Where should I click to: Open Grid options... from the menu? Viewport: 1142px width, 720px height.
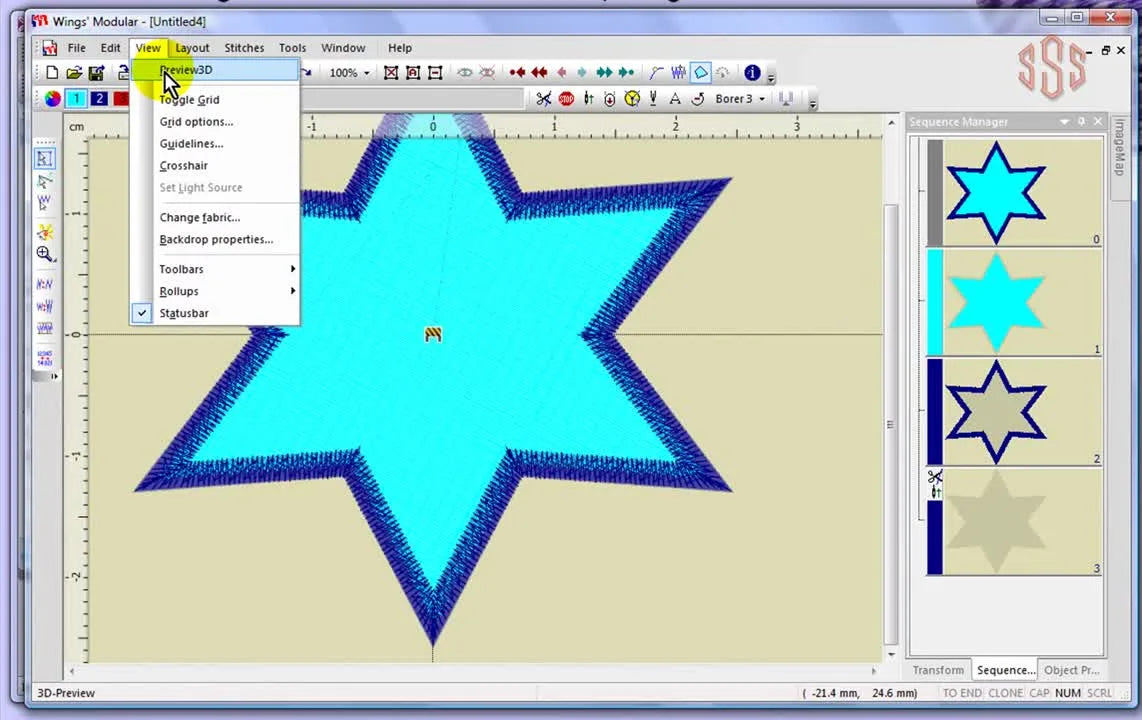[x=216, y=122]
